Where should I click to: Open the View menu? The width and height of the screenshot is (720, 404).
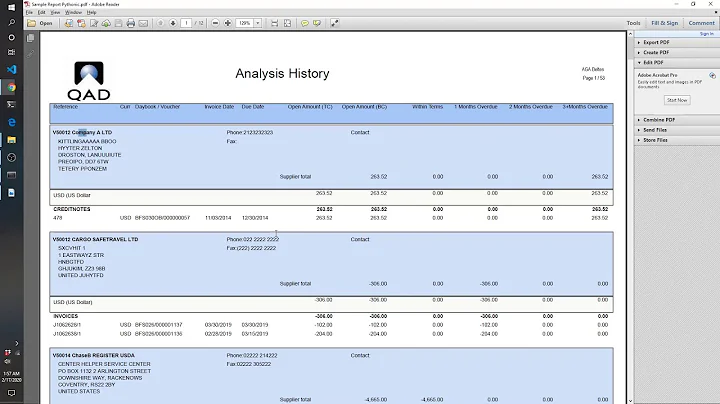click(x=55, y=12)
